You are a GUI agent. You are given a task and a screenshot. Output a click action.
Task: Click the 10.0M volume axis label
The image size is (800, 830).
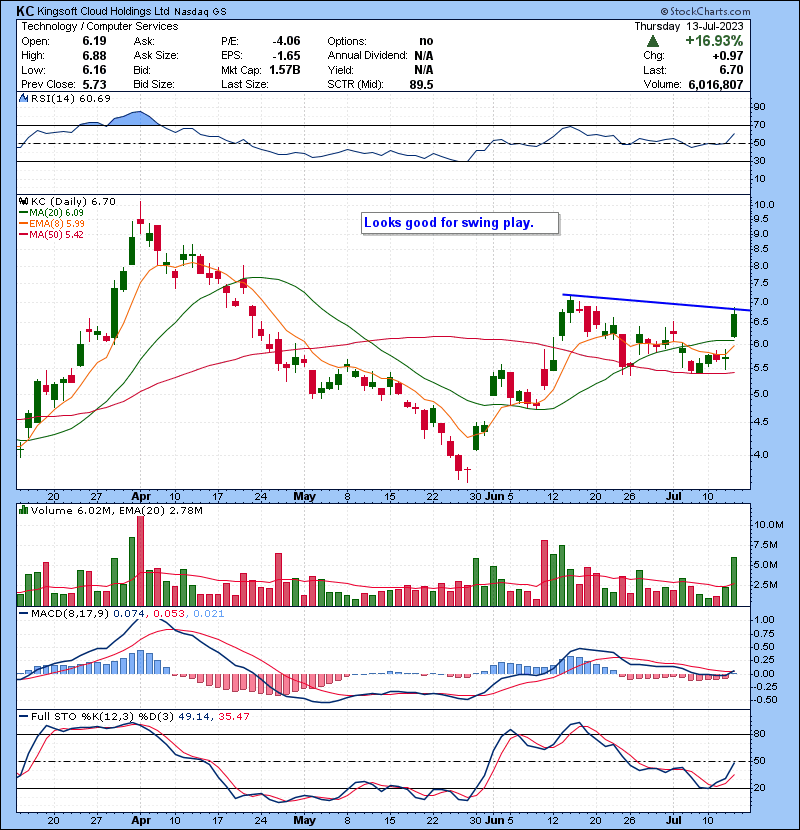[768, 525]
